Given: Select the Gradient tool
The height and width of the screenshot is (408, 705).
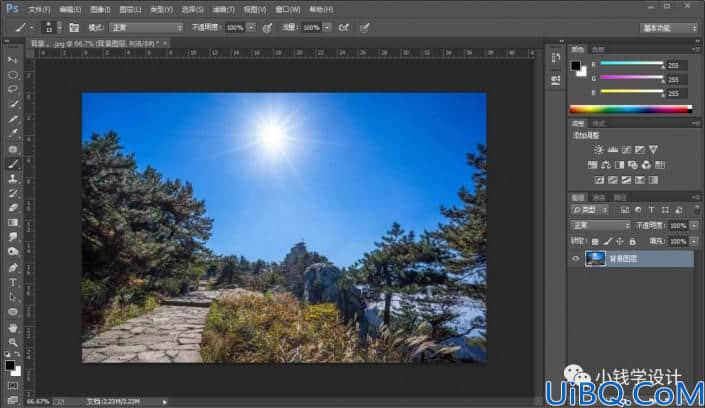Looking at the screenshot, I should click(x=13, y=223).
